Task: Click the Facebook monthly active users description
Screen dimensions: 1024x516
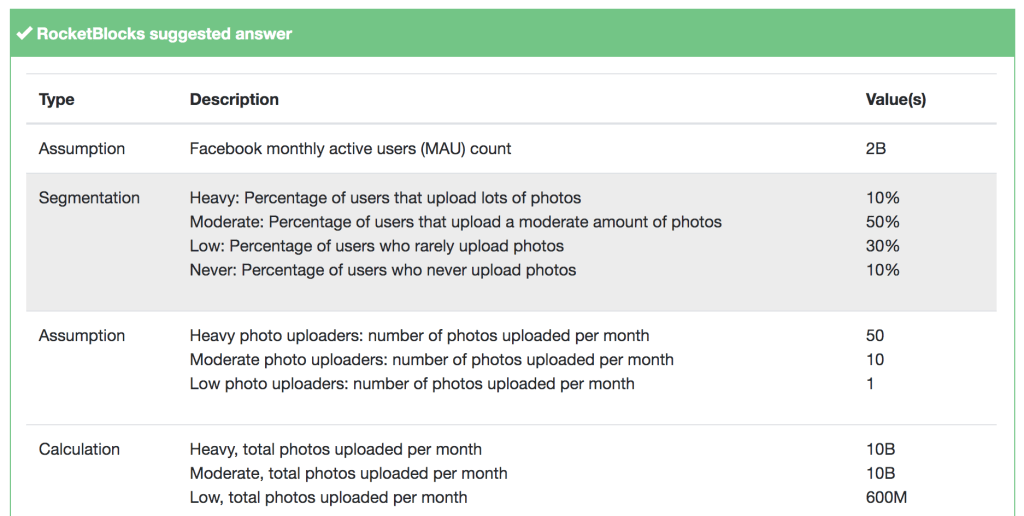Action: tap(350, 149)
